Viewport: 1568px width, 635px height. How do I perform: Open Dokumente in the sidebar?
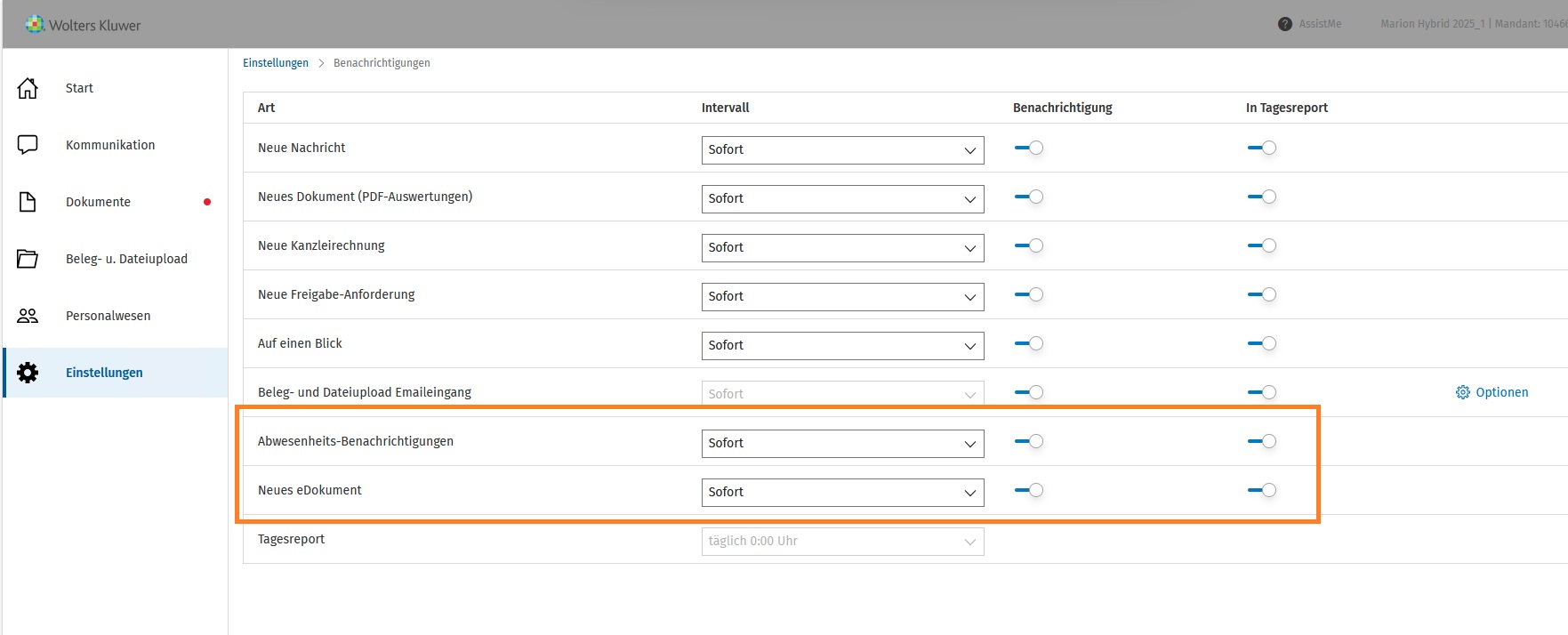[98, 202]
